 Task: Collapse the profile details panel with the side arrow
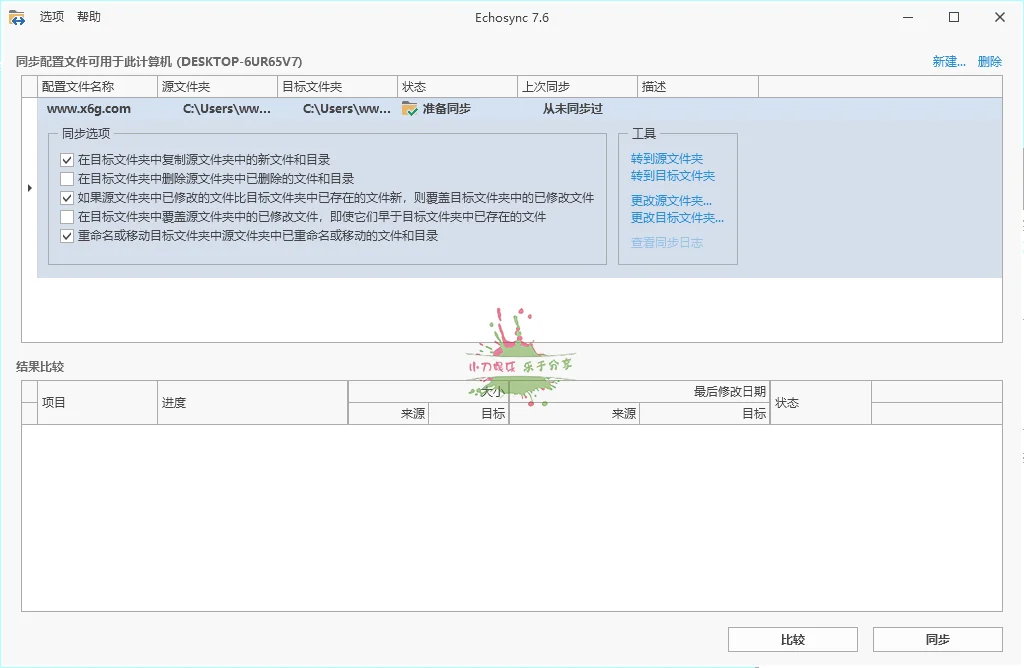30,187
